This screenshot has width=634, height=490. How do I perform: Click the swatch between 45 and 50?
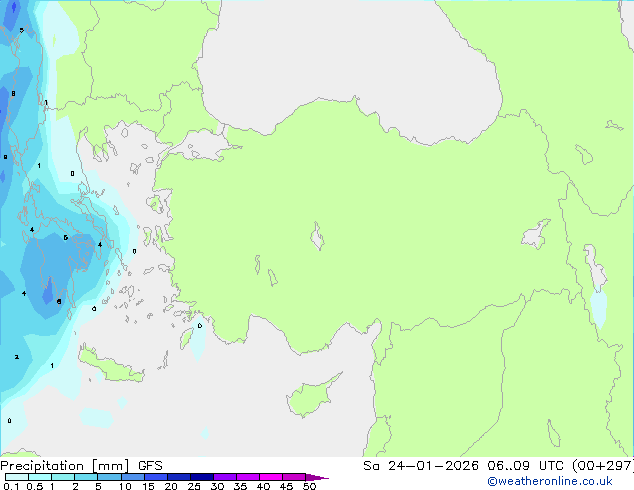point(294,477)
